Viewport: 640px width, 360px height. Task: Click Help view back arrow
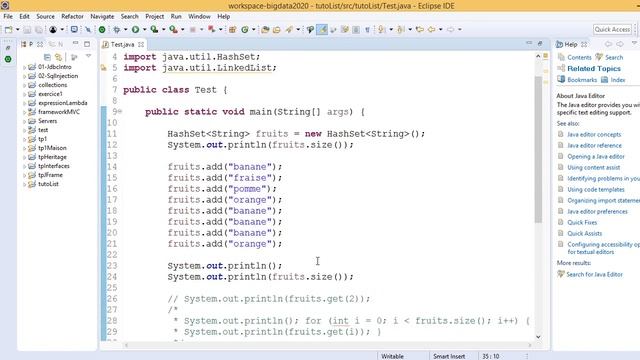click(x=608, y=44)
